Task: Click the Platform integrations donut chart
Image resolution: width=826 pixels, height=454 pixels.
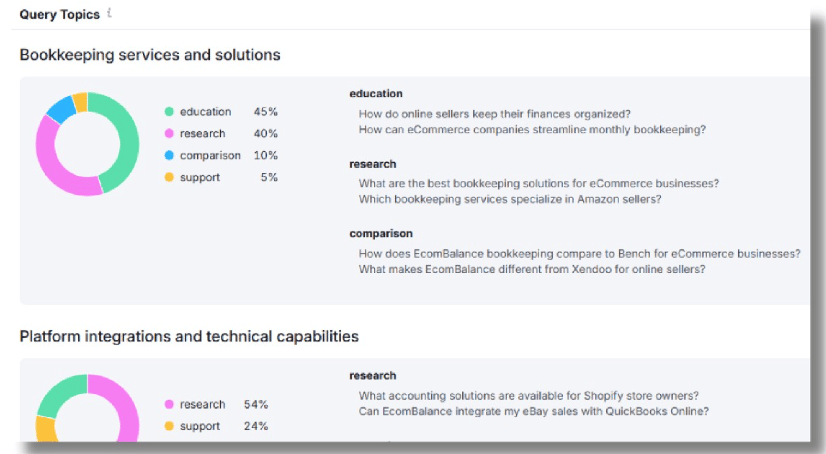Action: pos(87,408)
